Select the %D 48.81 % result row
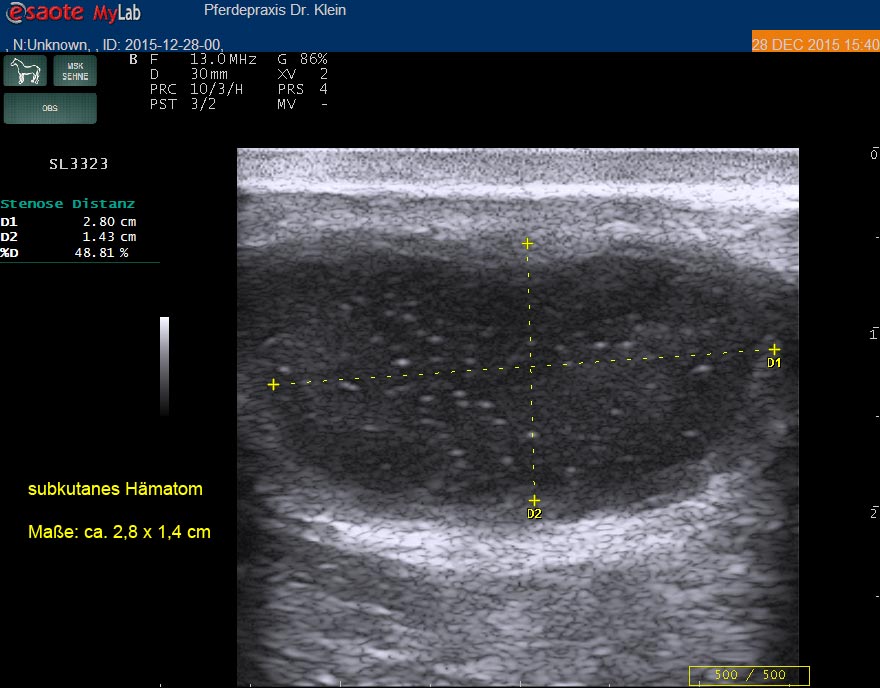 pos(68,253)
